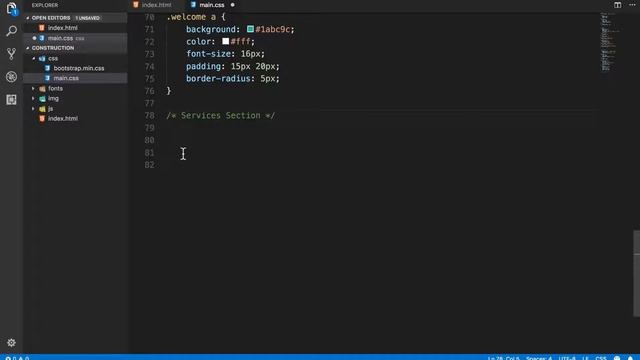Image resolution: width=640 pixels, height=360 pixels.
Task: Click the minimap code overview
Action: pos(609,42)
